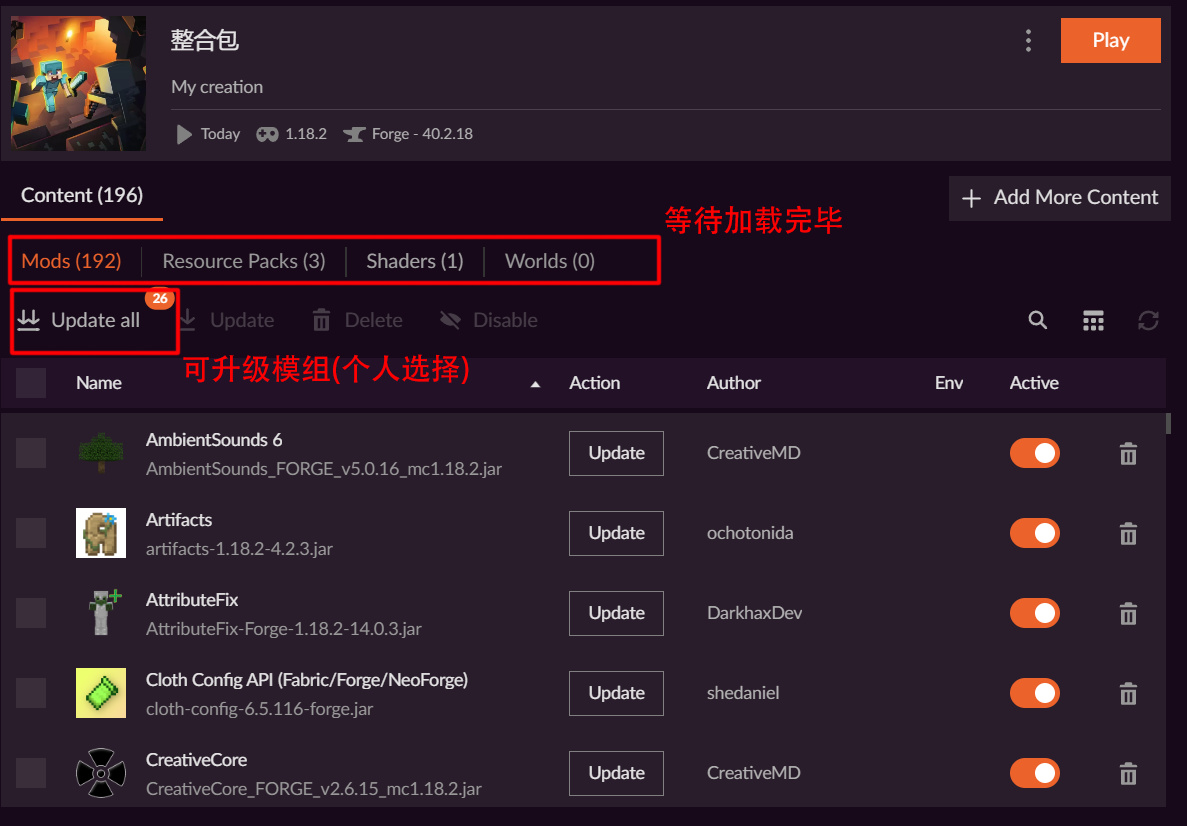Select Cloth Config API checkbox
Screen dimensions: 1187x826
point(31,693)
